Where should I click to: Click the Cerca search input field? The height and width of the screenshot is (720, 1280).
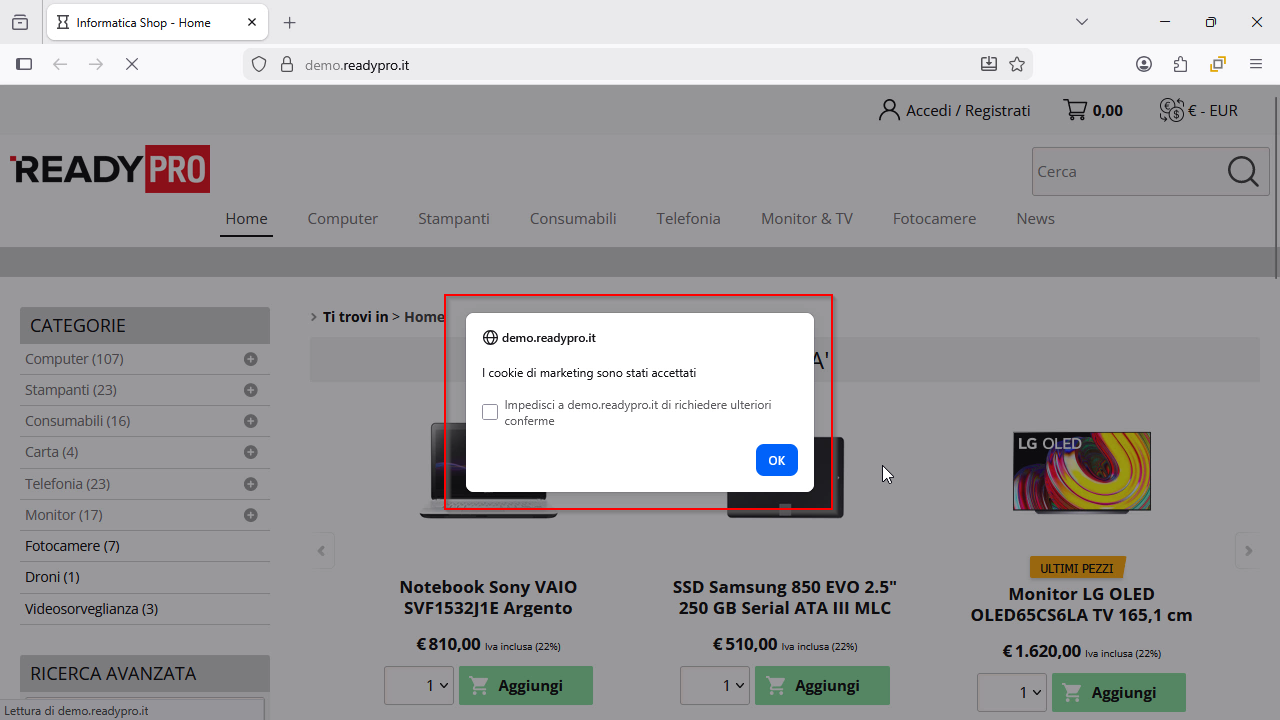click(x=1125, y=172)
